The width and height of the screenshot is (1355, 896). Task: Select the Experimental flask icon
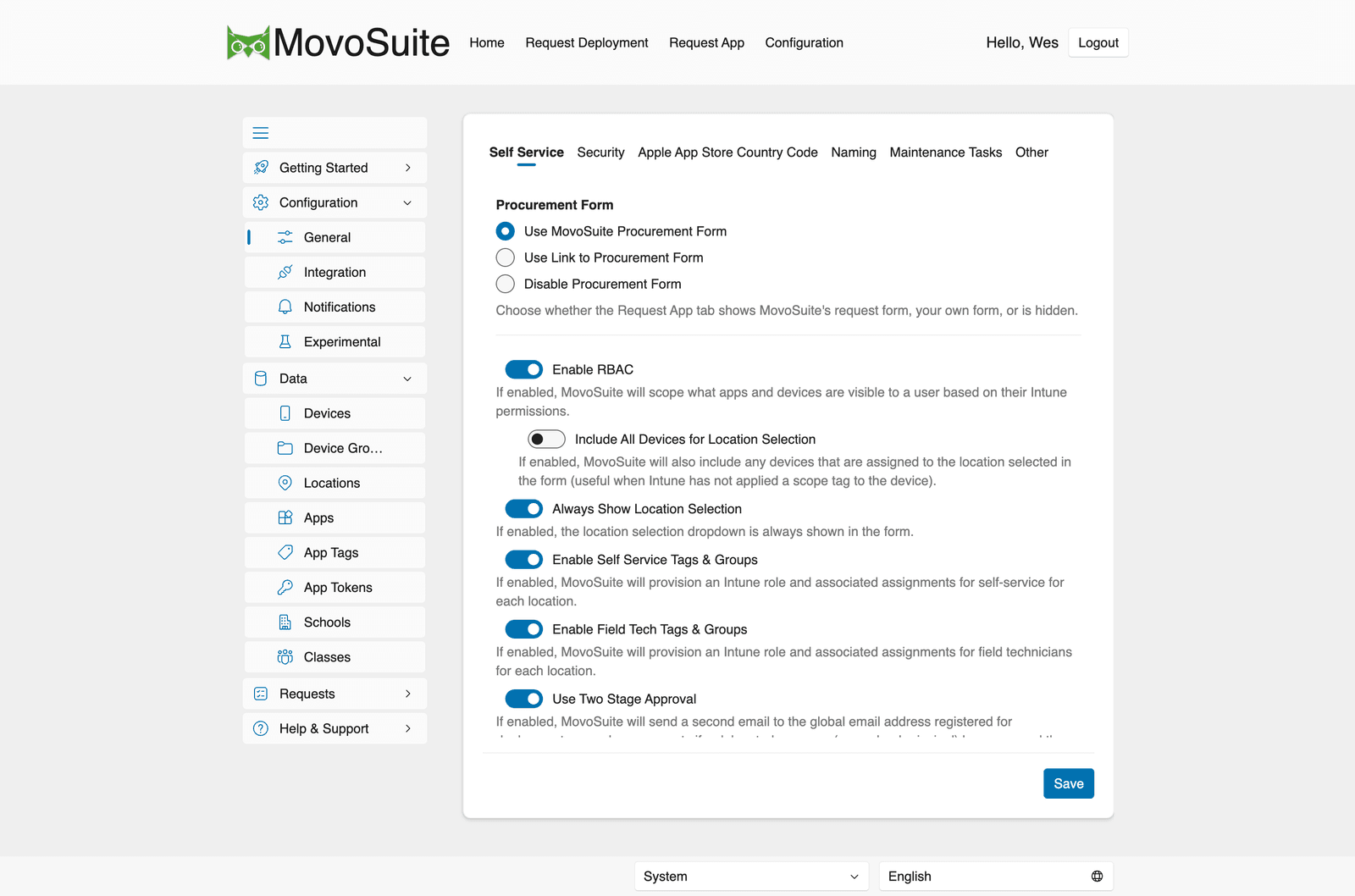285,341
